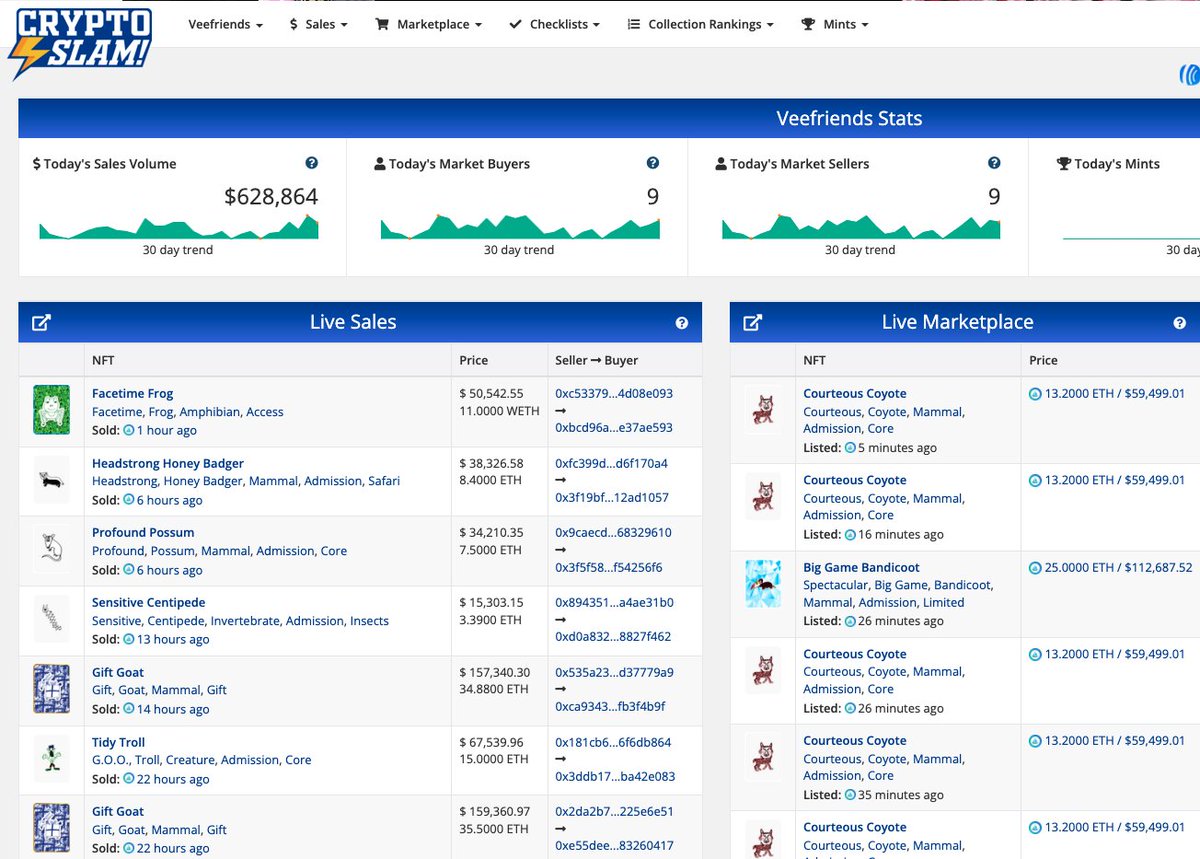Viewport: 1200px width, 859px height.
Task: Open the Profound Possum link
Action: (143, 533)
